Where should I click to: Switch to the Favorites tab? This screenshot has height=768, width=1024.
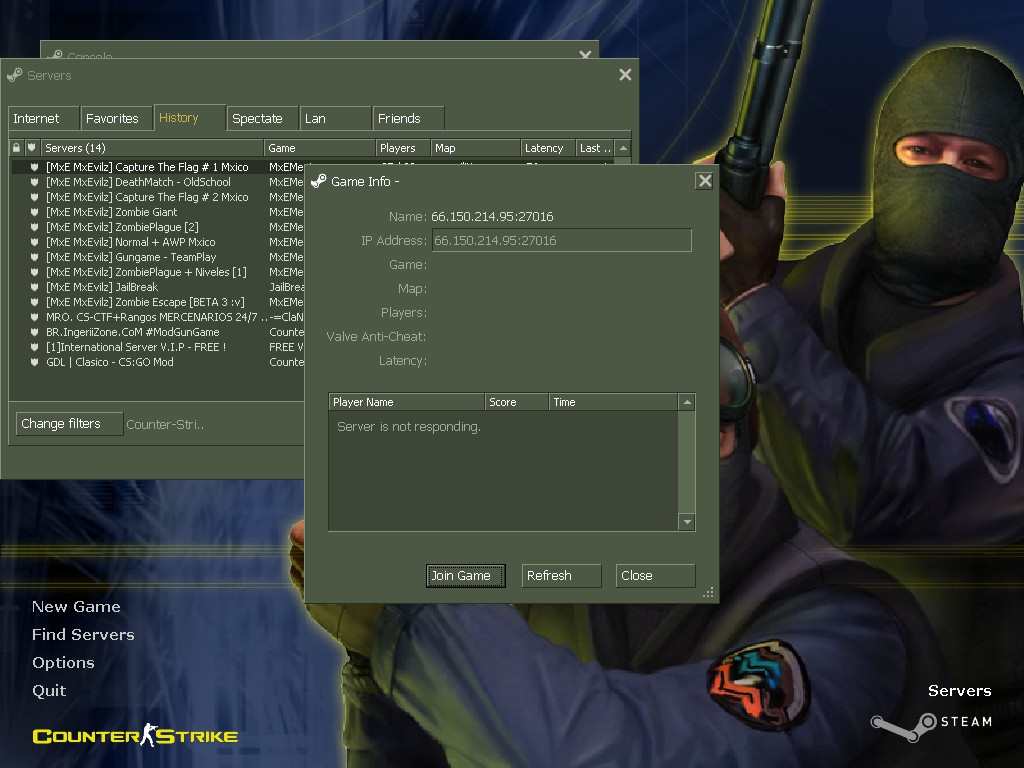click(117, 118)
